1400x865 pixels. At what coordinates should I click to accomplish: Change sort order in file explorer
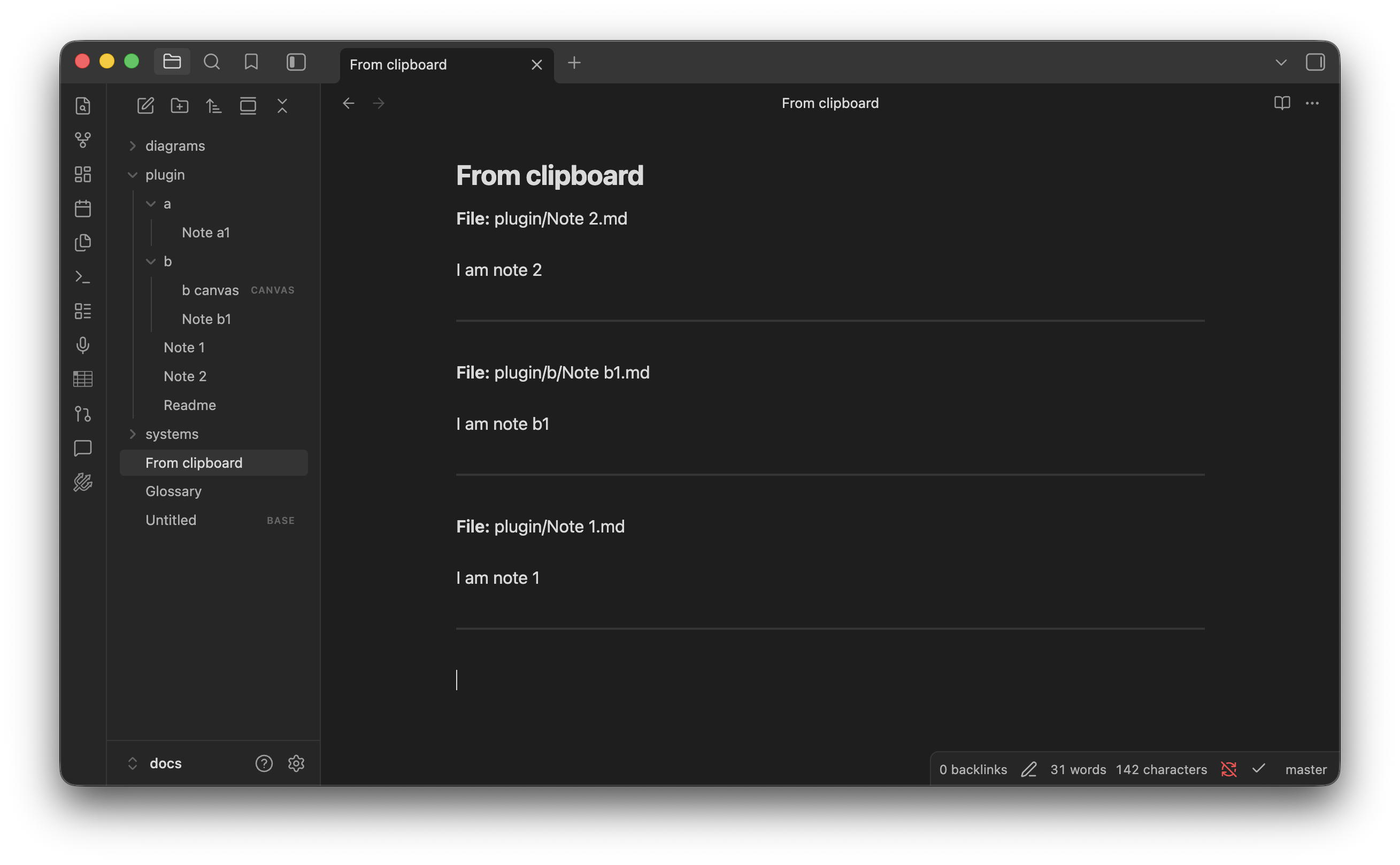[214, 106]
